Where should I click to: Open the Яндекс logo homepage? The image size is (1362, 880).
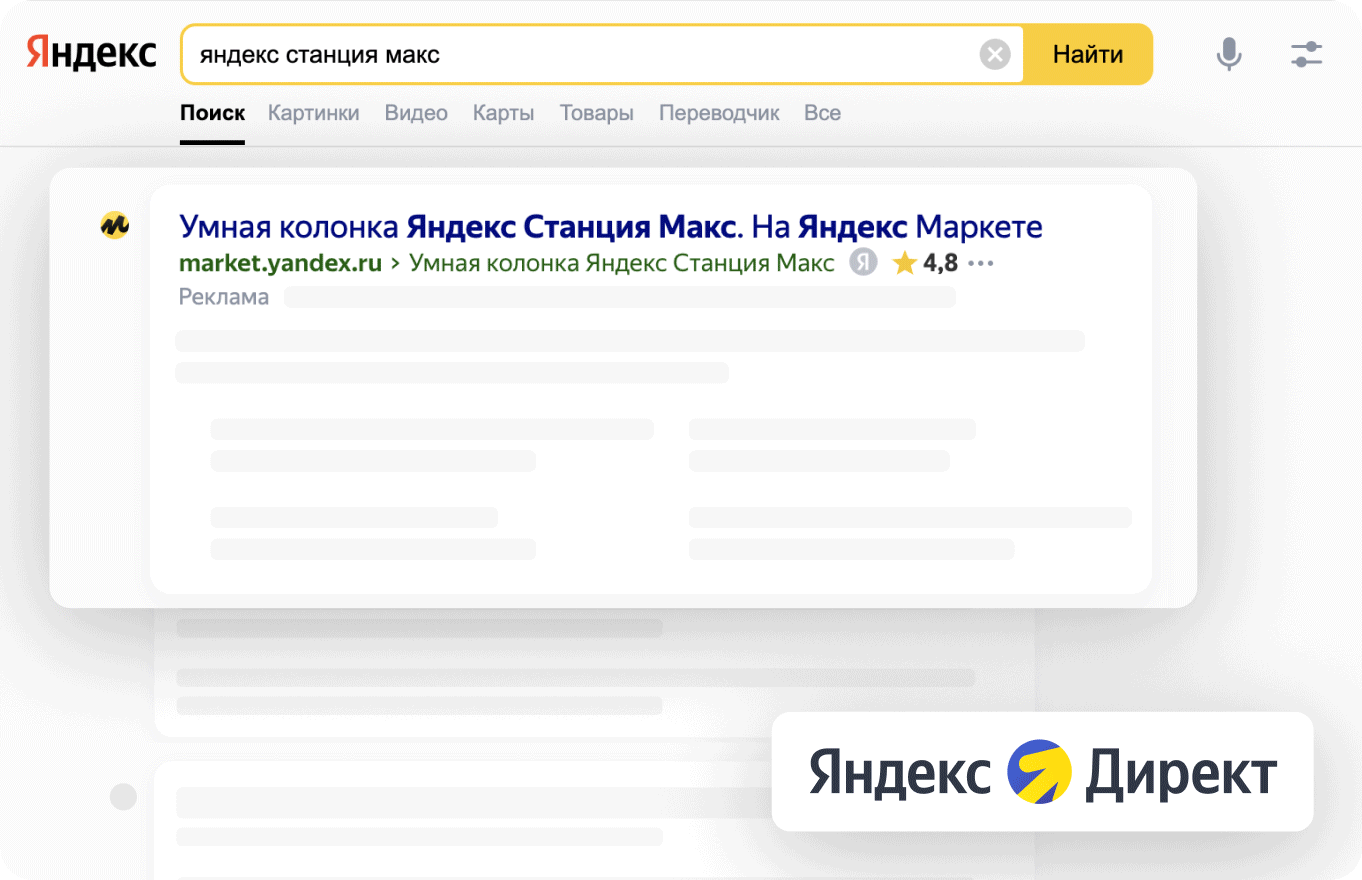(x=92, y=53)
